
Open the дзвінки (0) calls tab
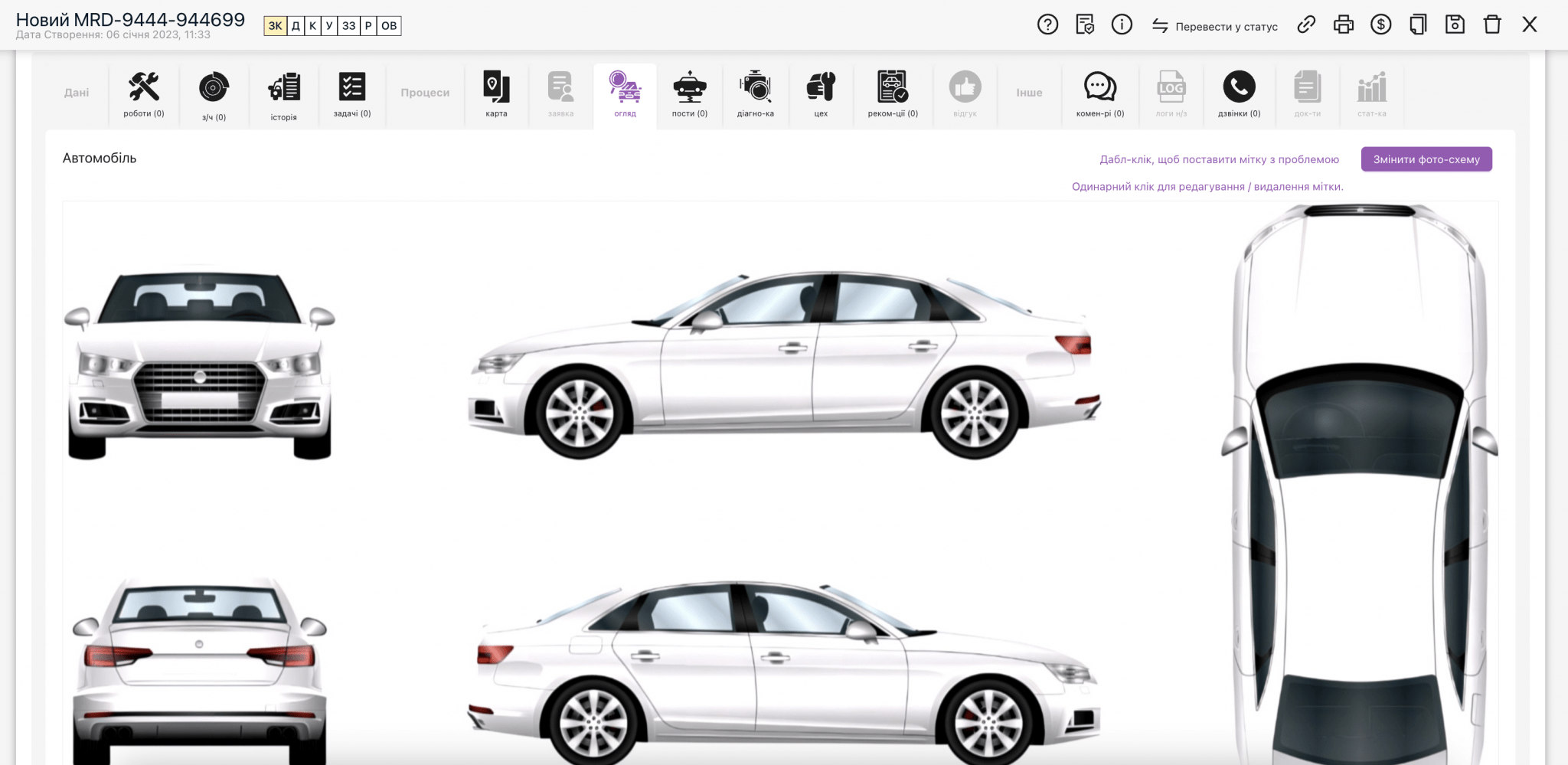point(1239,94)
